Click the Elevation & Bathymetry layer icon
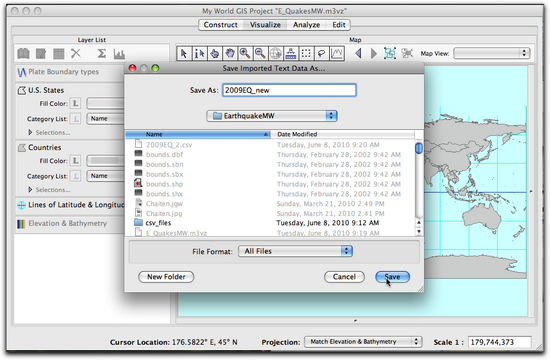Viewport: 550px width, 360px height. [21, 224]
